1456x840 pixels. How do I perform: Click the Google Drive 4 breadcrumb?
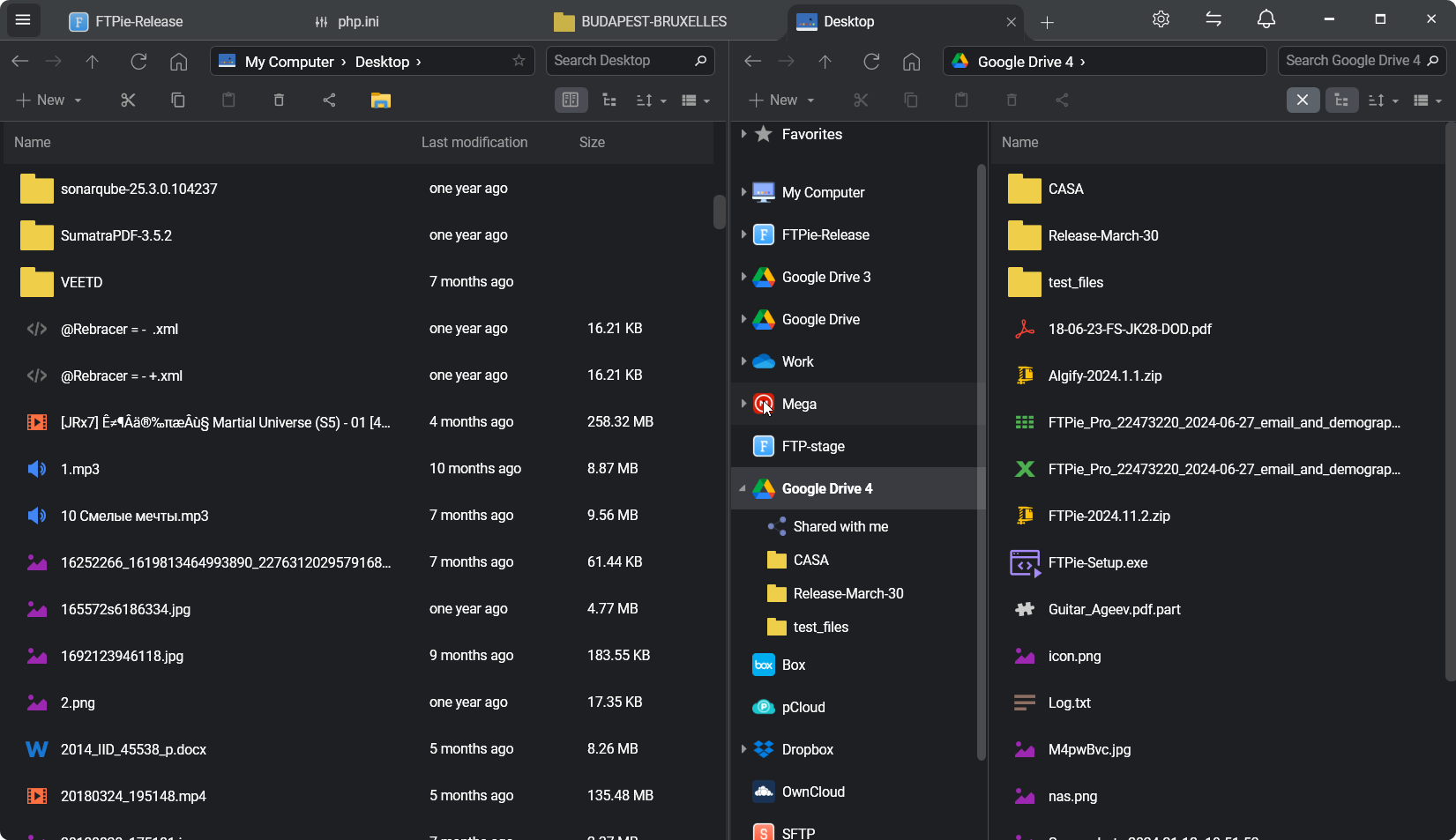coord(1026,62)
